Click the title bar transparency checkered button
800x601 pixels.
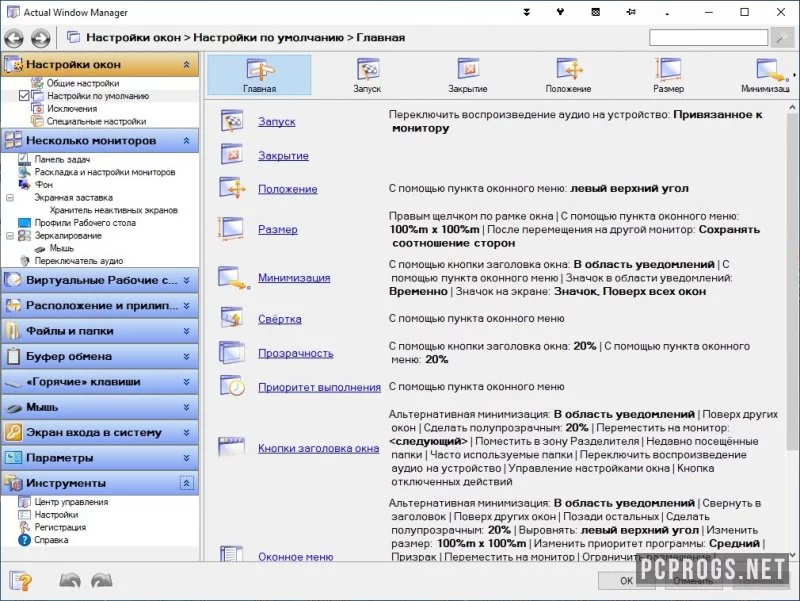click(595, 12)
